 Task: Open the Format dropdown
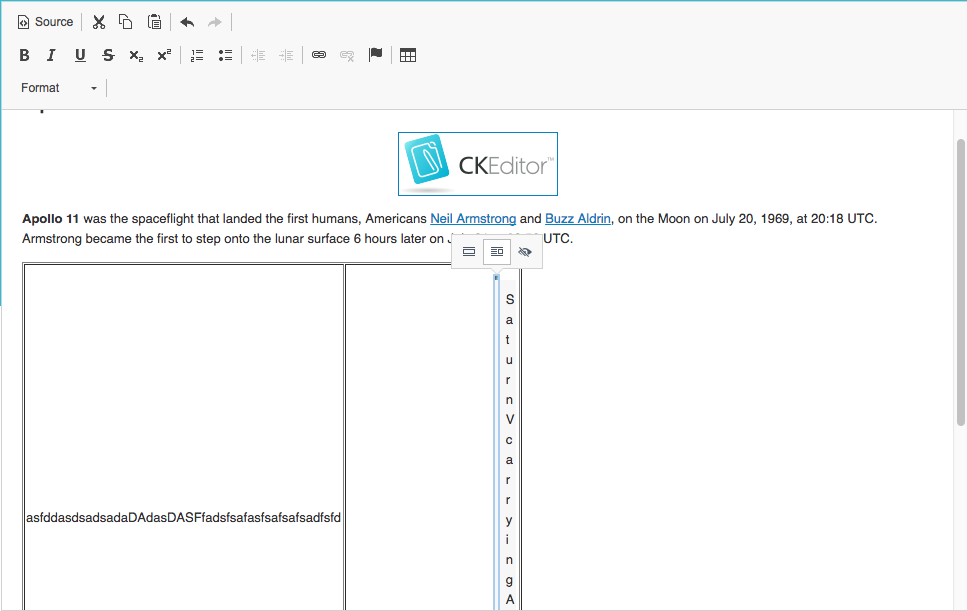(x=58, y=88)
